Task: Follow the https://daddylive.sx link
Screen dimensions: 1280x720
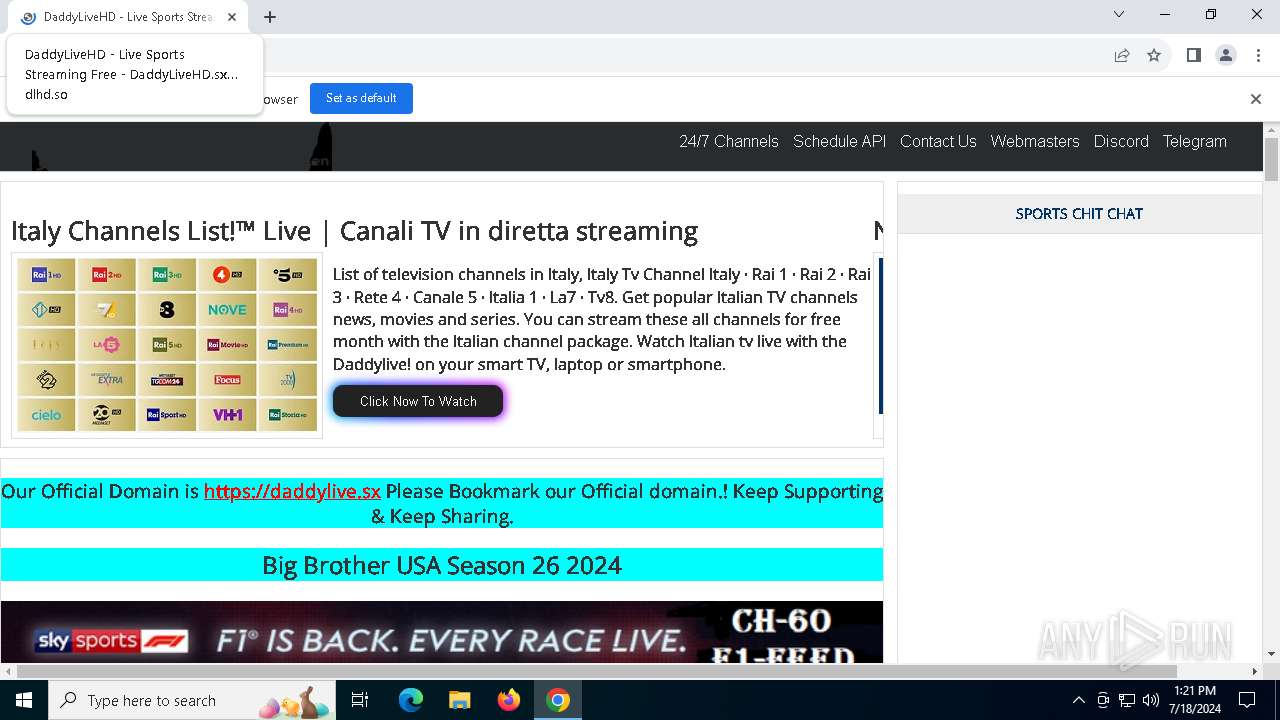Action: (x=292, y=491)
